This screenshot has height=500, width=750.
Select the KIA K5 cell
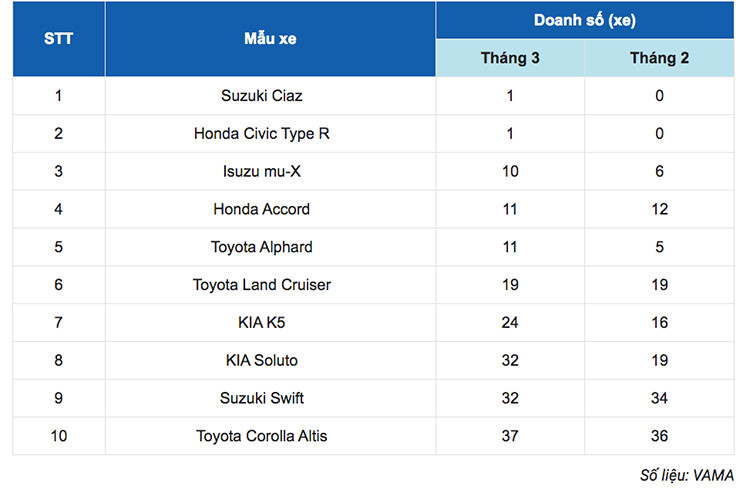point(262,322)
